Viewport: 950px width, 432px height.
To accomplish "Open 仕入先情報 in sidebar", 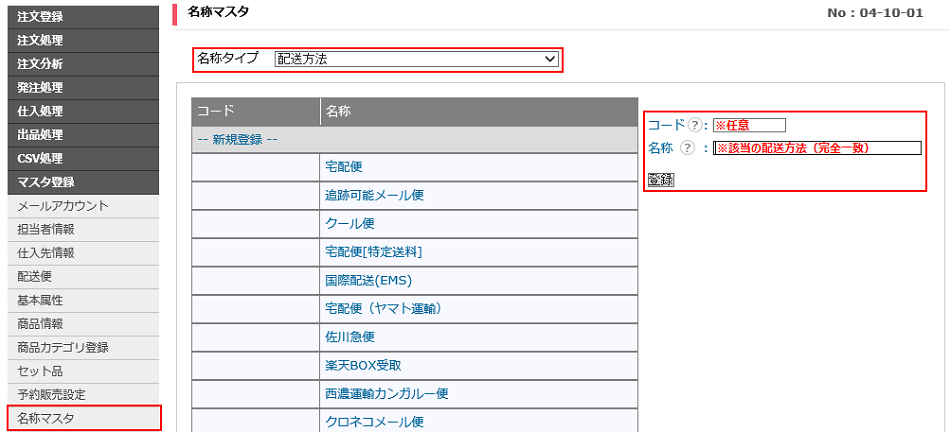I will click(83, 253).
